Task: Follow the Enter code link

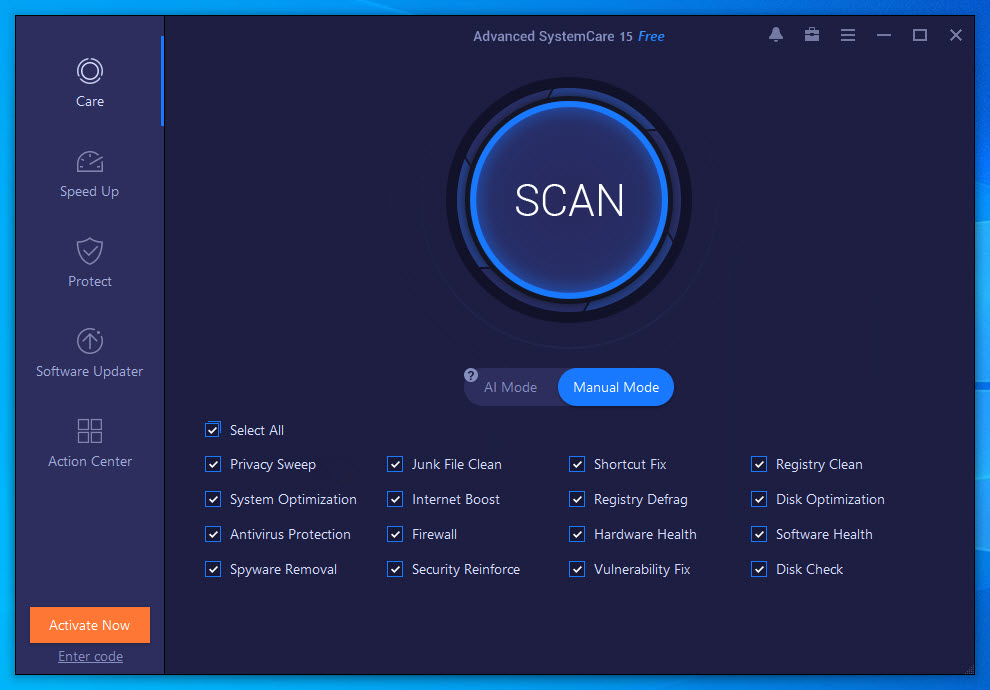Action: click(x=90, y=657)
